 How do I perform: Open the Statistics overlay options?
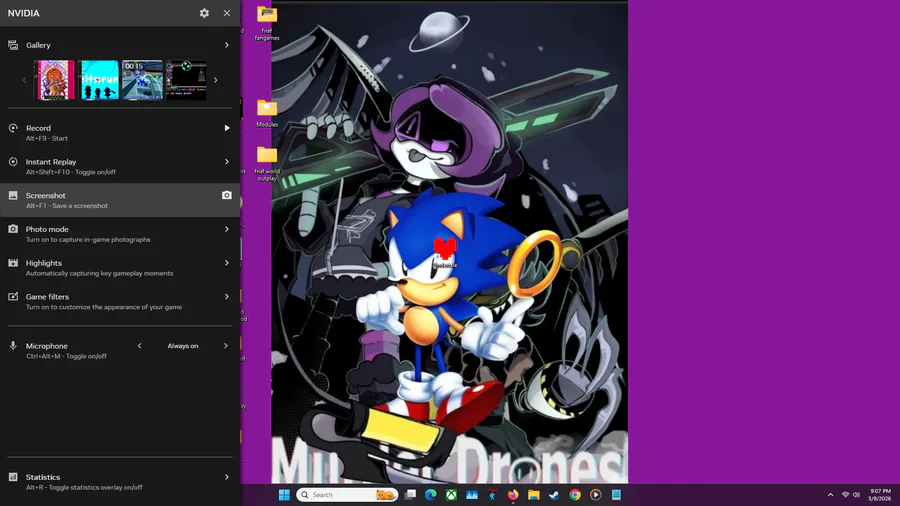[119, 482]
